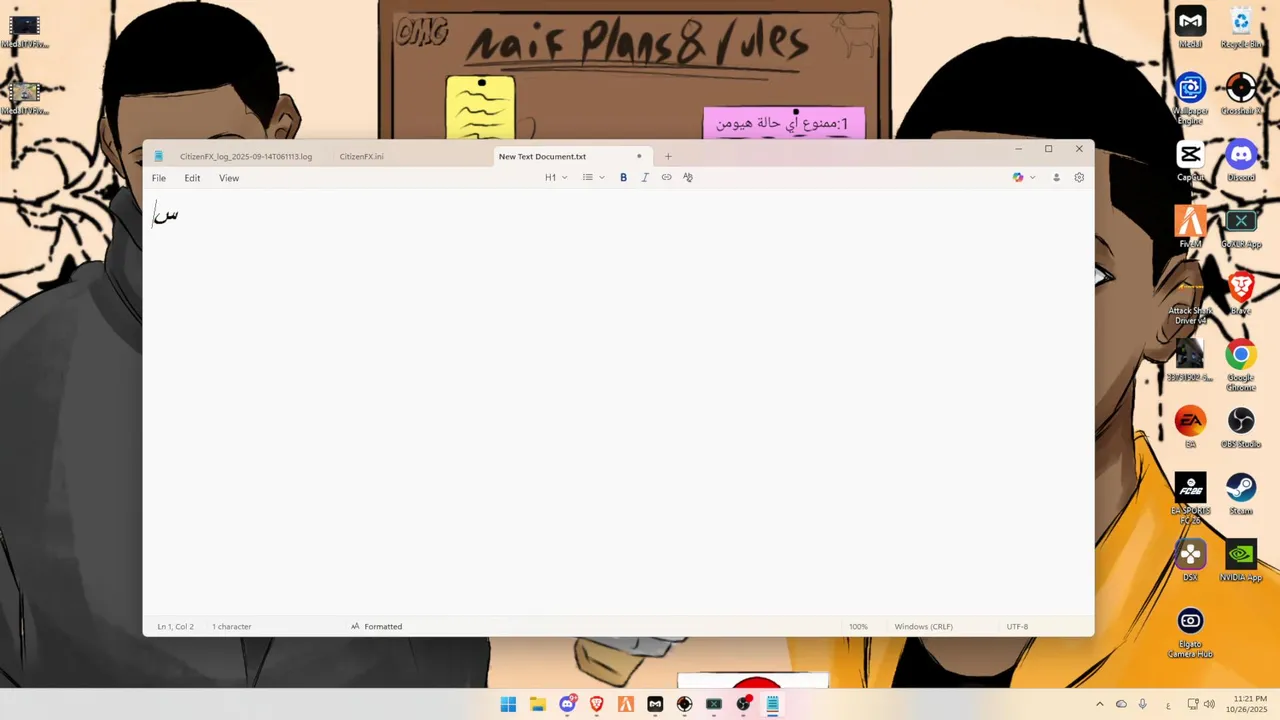The image size is (1280, 720).
Task: Open the CapCut desktop shortcut
Action: pos(1190,161)
